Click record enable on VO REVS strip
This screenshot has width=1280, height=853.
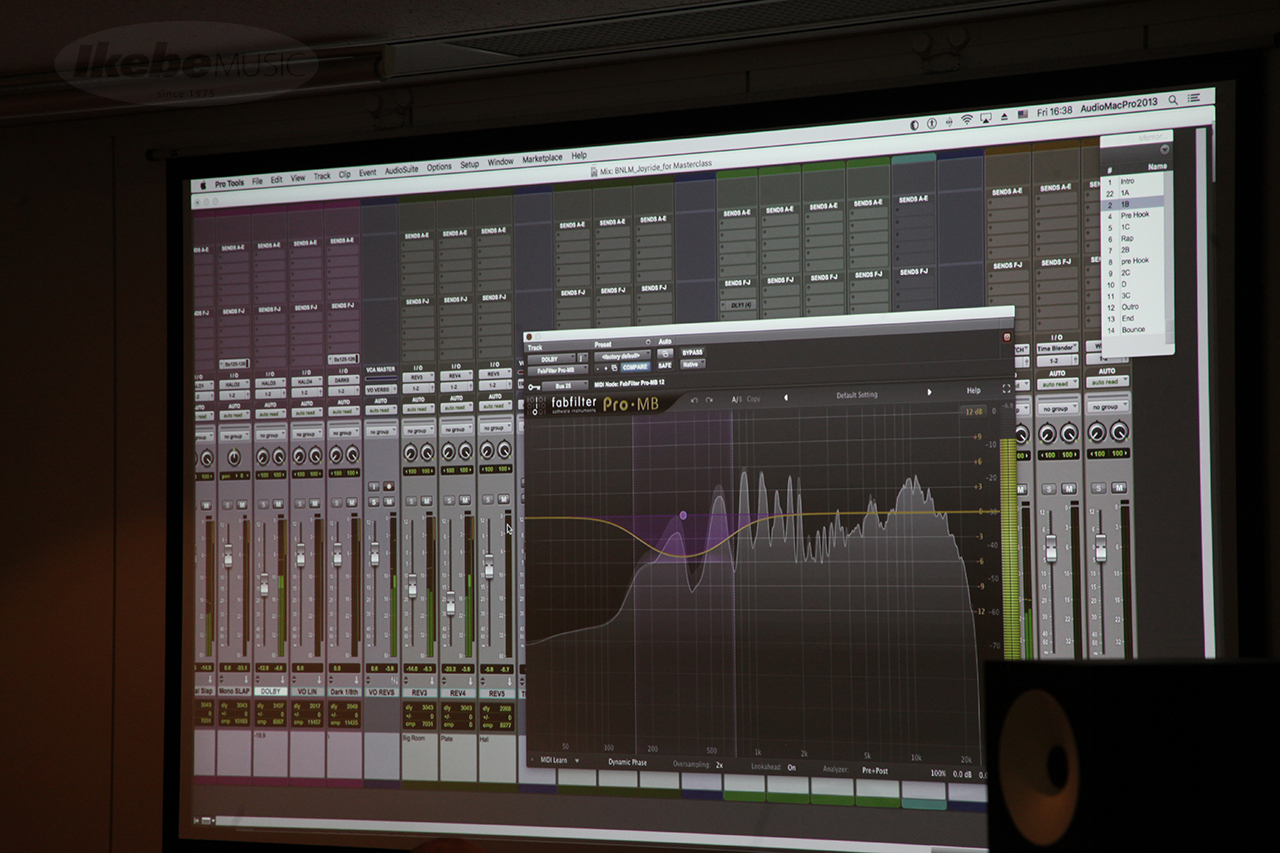click(388, 486)
